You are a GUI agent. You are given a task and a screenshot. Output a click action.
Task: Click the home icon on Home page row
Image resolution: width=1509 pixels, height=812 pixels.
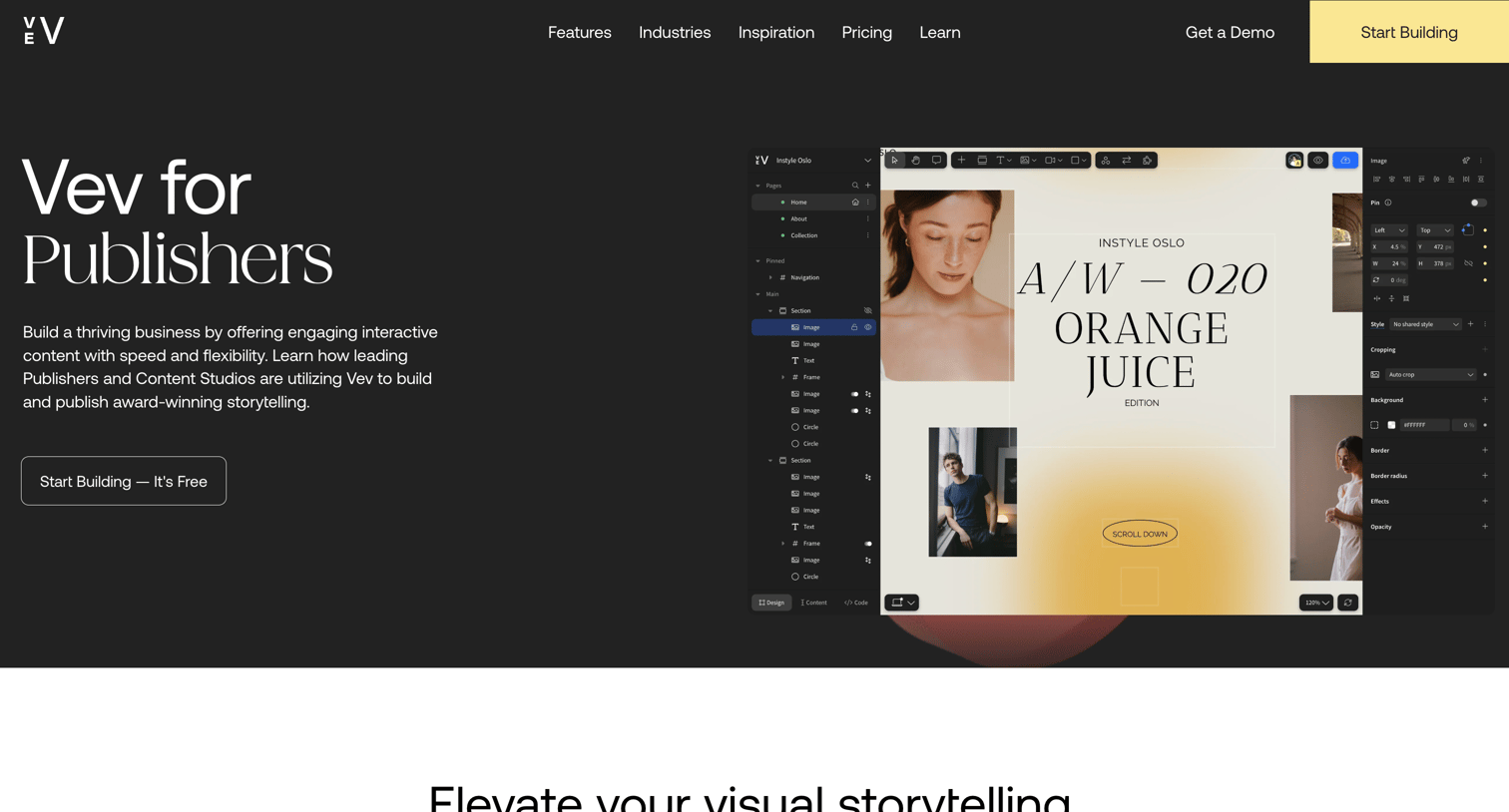pos(855,202)
